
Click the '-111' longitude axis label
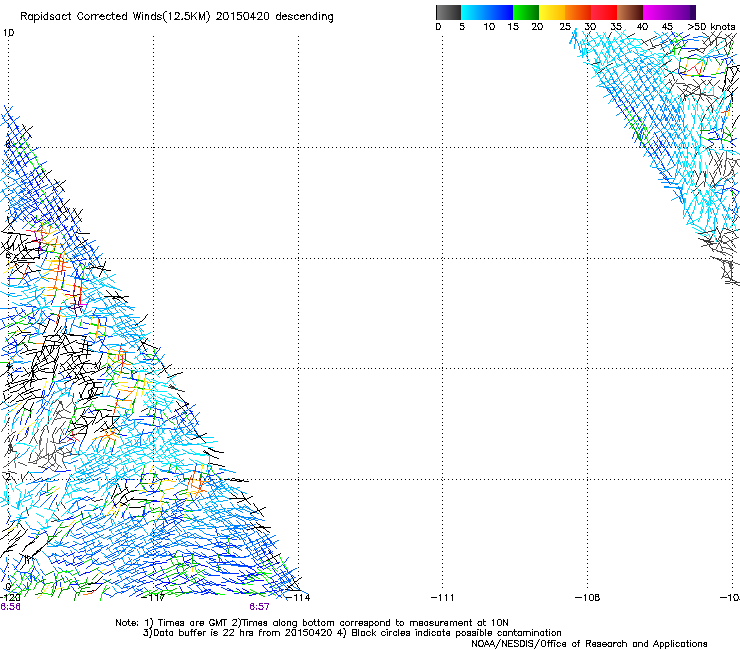tap(443, 598)
